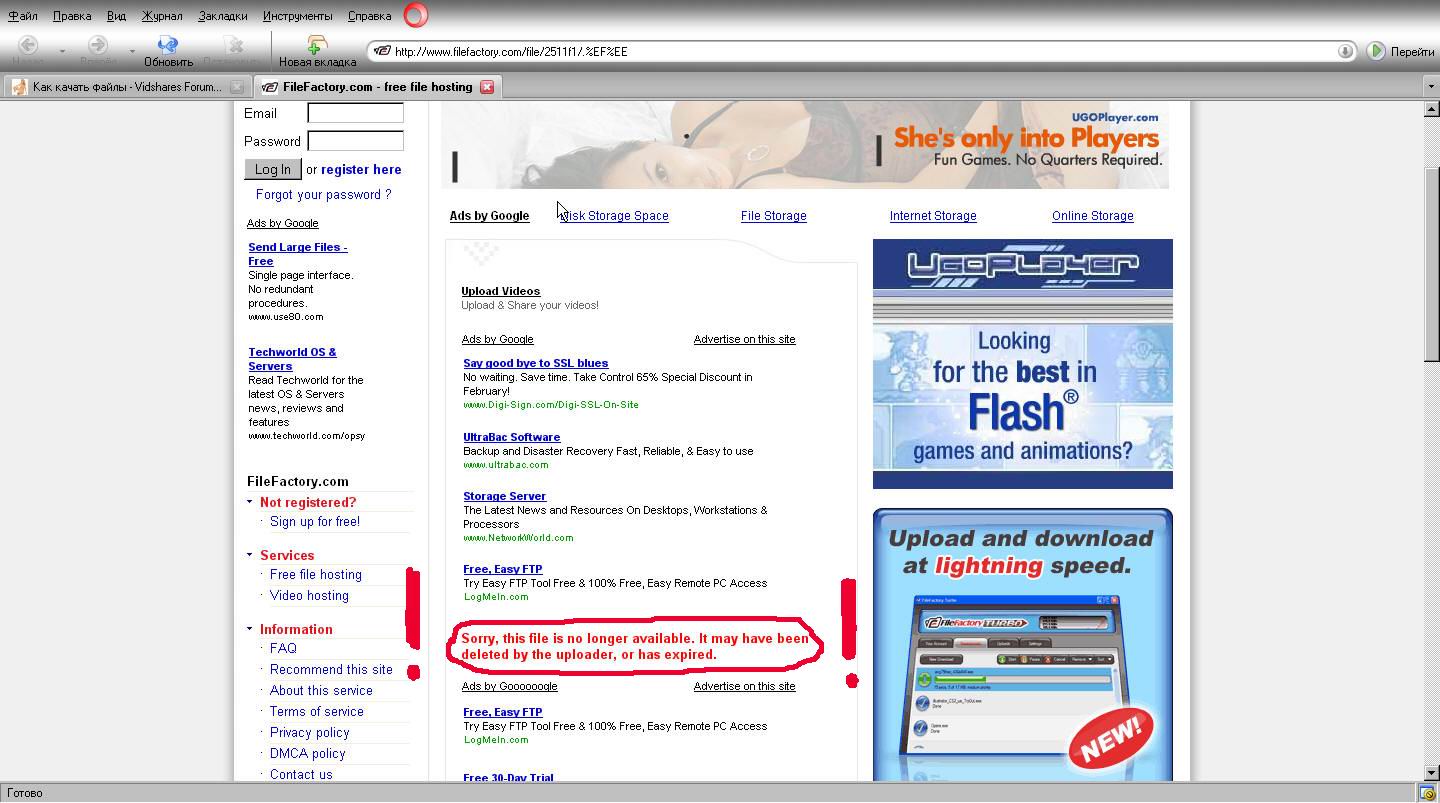The image size is (1440, 803).
Task: Click the She's only into Players banner
Action: (x=805, y=145)
